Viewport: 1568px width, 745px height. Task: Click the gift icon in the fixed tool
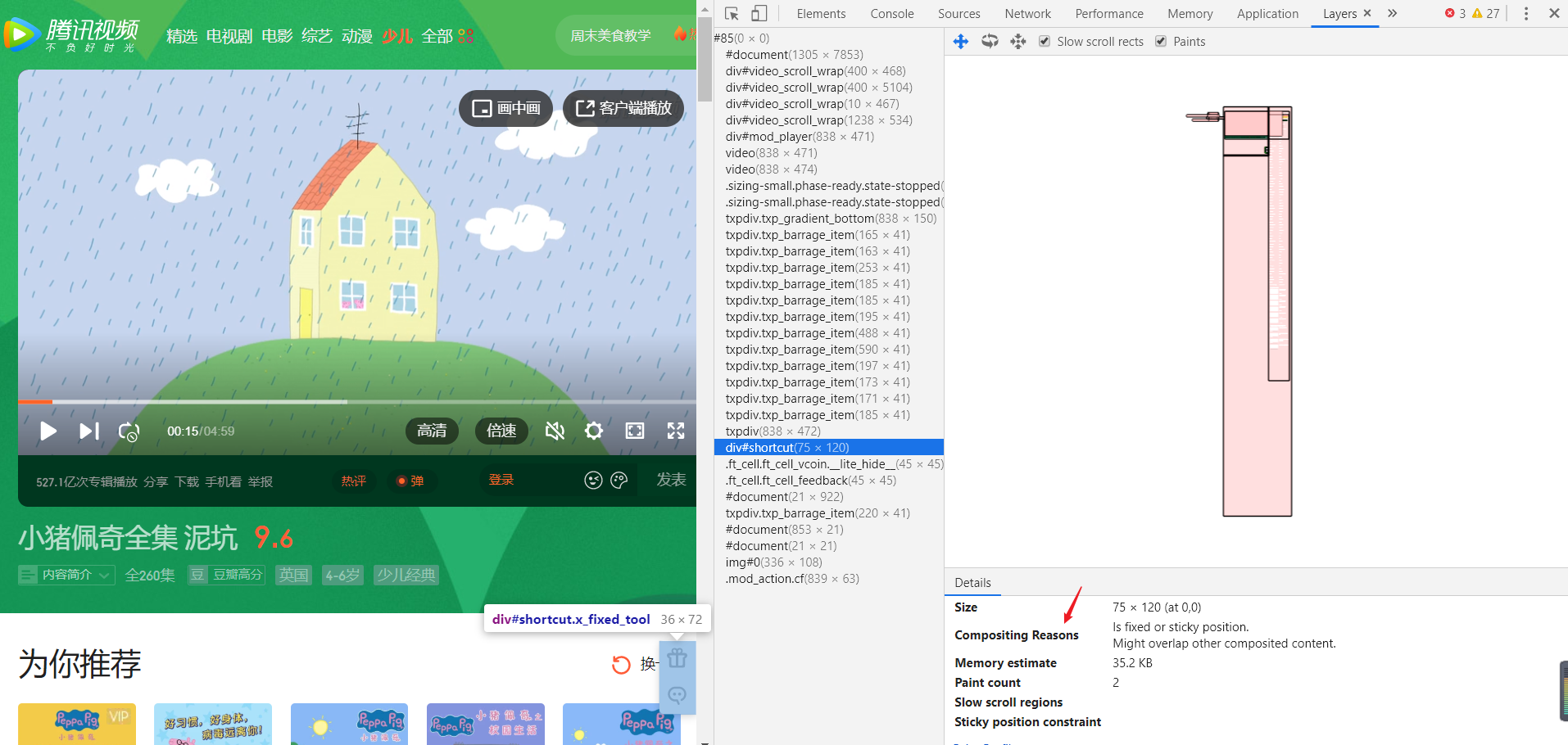click(x=677, y=658)
